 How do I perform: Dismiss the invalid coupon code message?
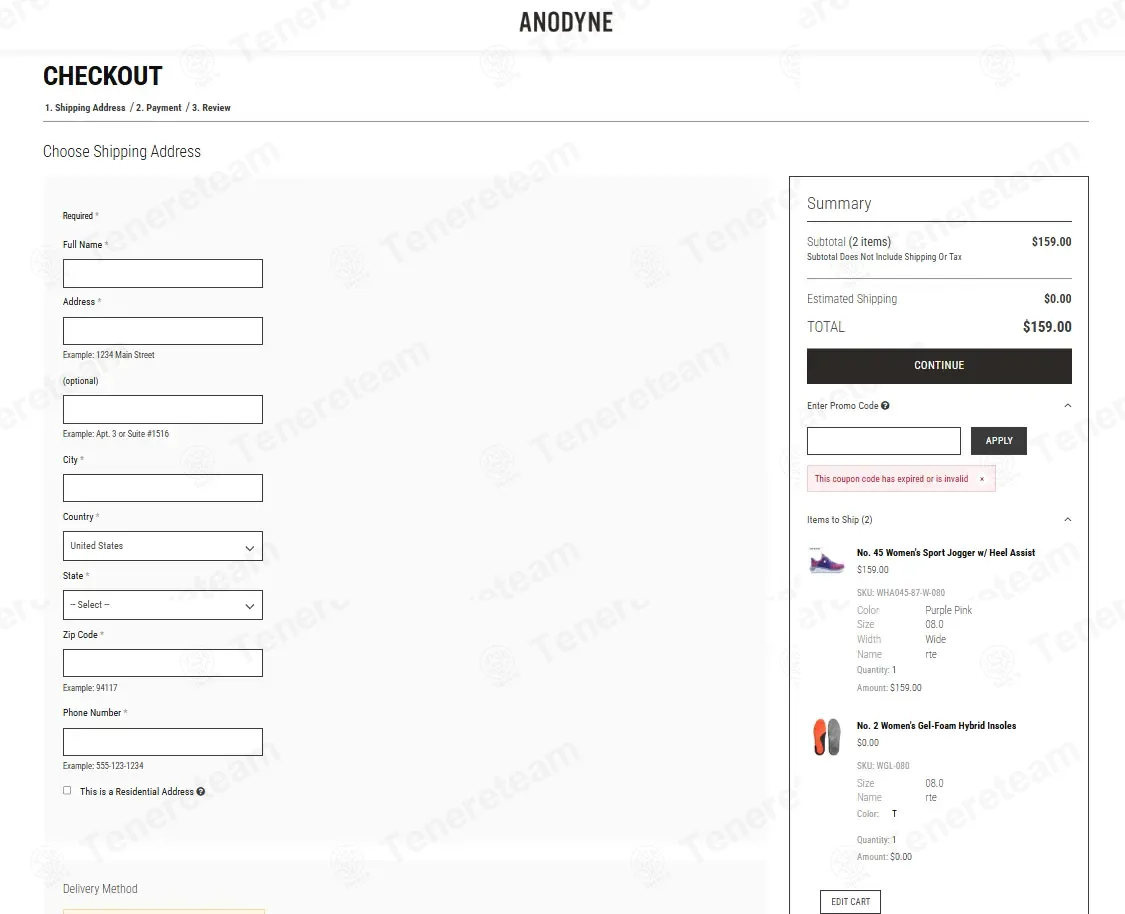click(982, 479)
